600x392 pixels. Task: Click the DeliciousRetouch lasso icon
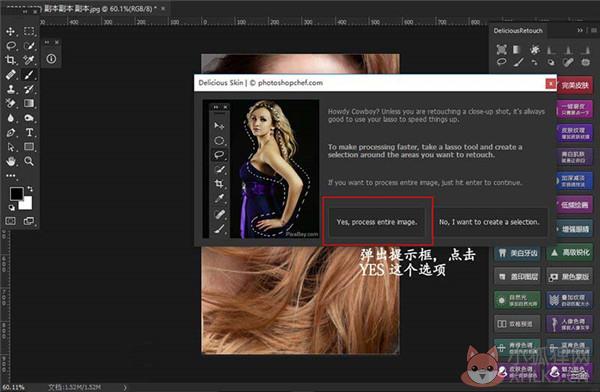click(x=501, y=62)
